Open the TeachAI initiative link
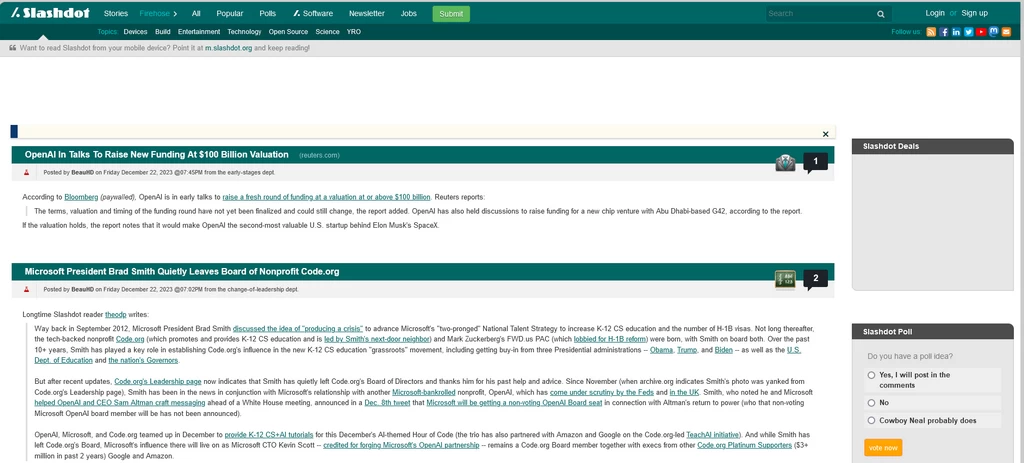Viewport: 1024px width, 463px height. point(713,434)
